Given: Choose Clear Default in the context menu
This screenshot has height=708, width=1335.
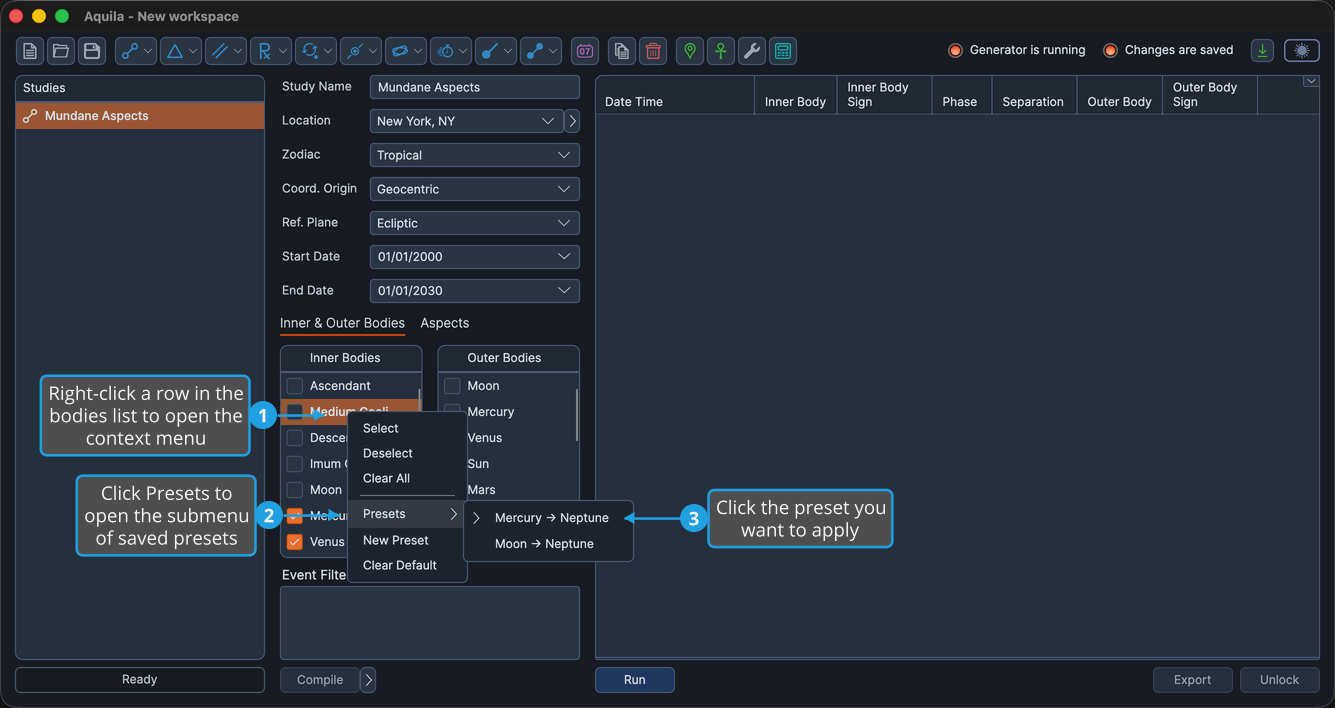Looking at the screenshot, I should point(407,565).
